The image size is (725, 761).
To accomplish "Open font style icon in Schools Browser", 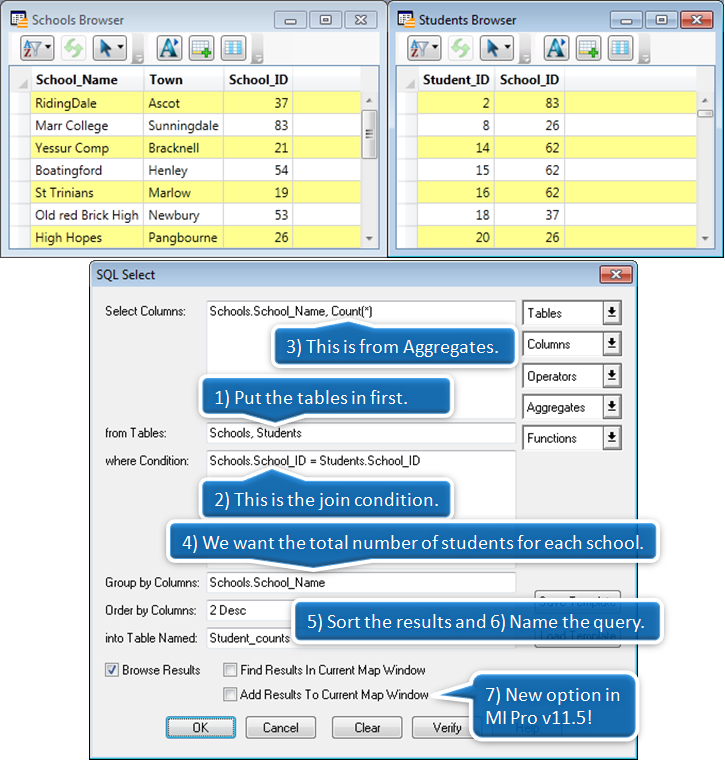I will click(169, 48).
